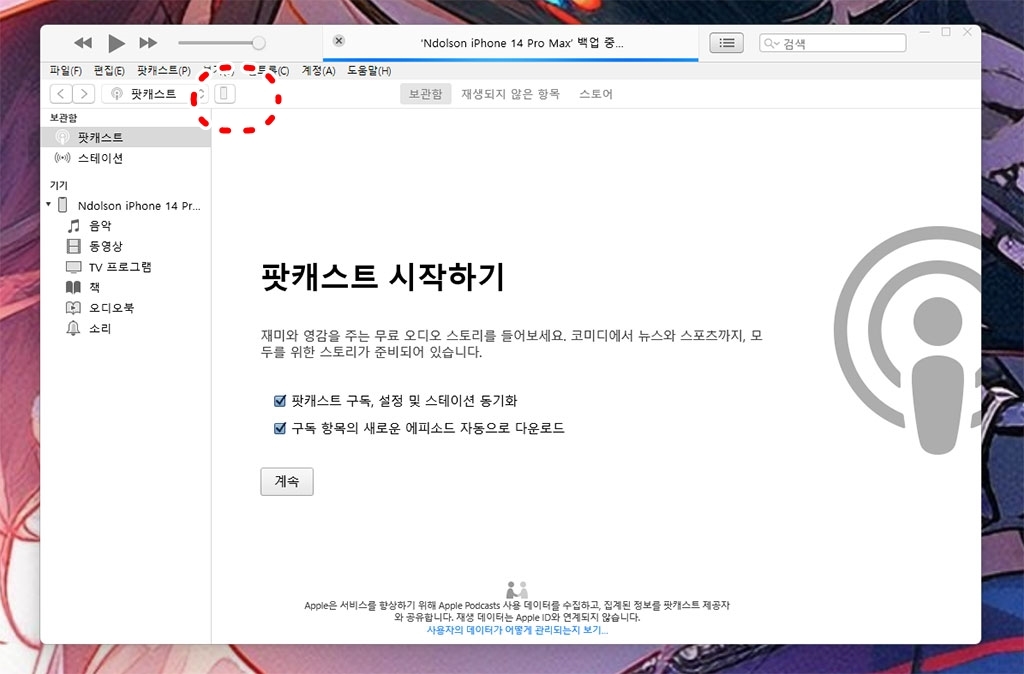Screen dimensions: 1024x674
Task: Open 동영상 under the device
Action: (106, 246)
